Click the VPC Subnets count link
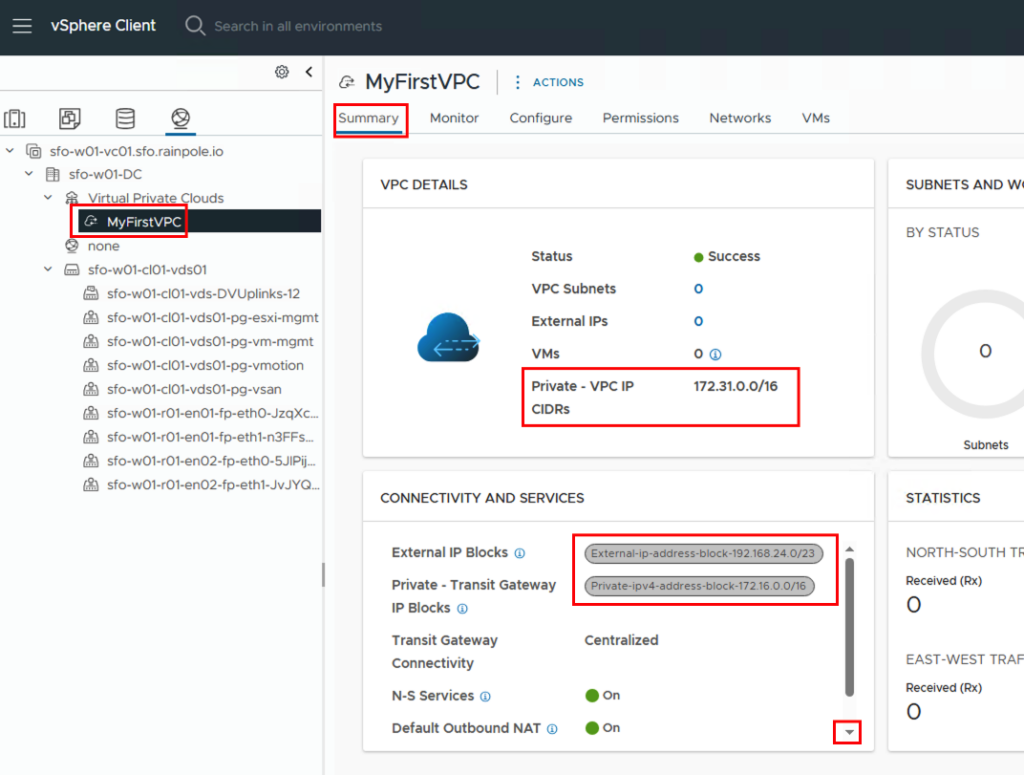The image size is (1024, 775). (698, 289)
